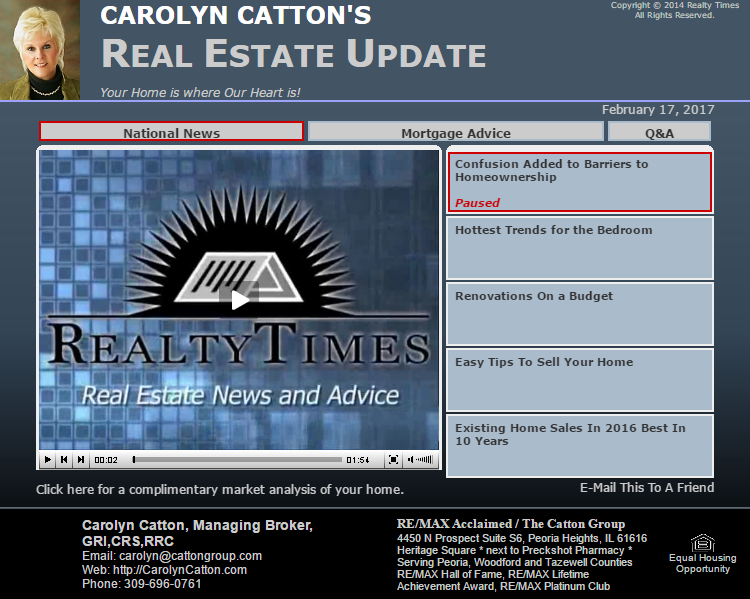Click the large play overlay on the video

point(239,299)
